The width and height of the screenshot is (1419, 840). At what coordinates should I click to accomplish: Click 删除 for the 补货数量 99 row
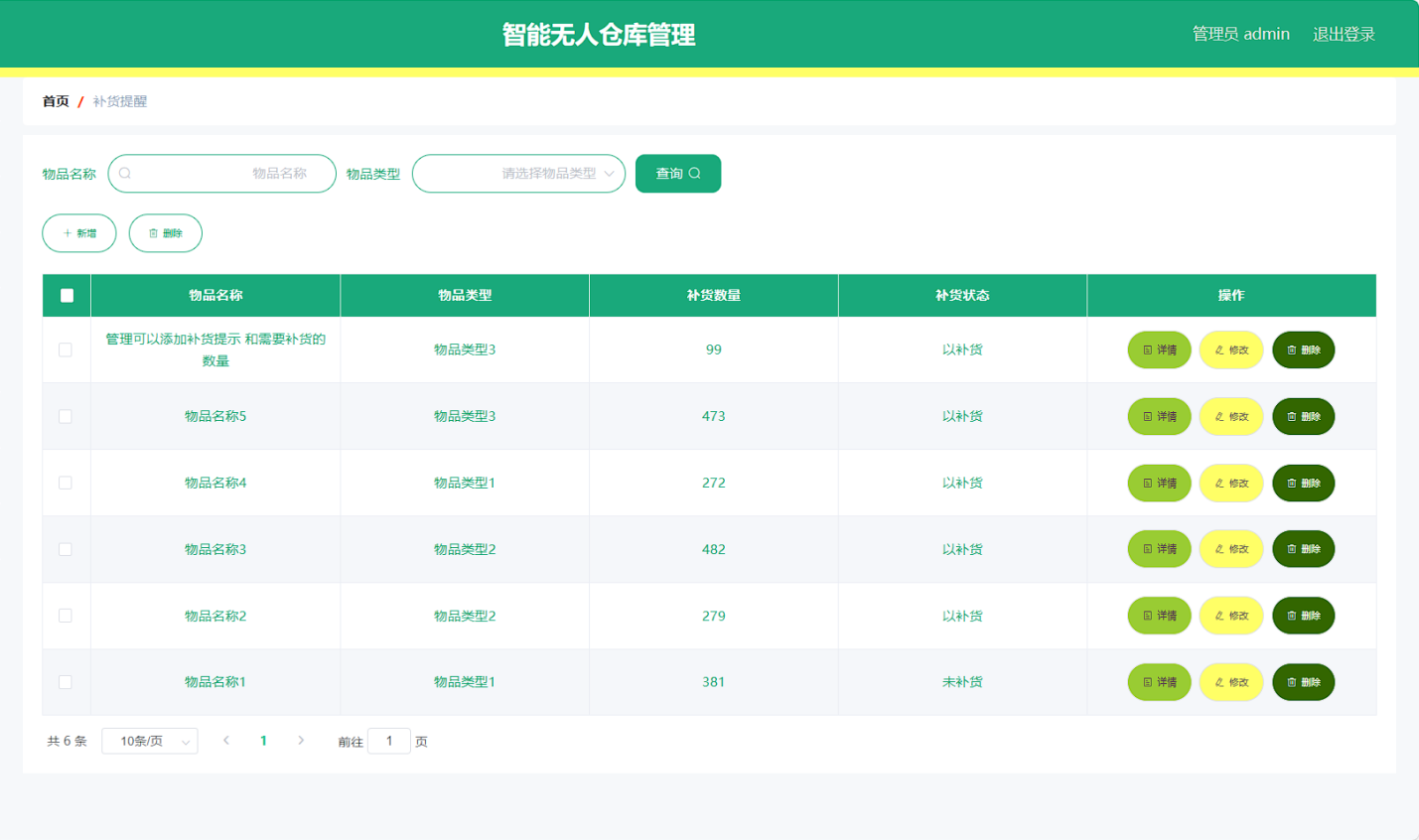(x=1304, y=350)
